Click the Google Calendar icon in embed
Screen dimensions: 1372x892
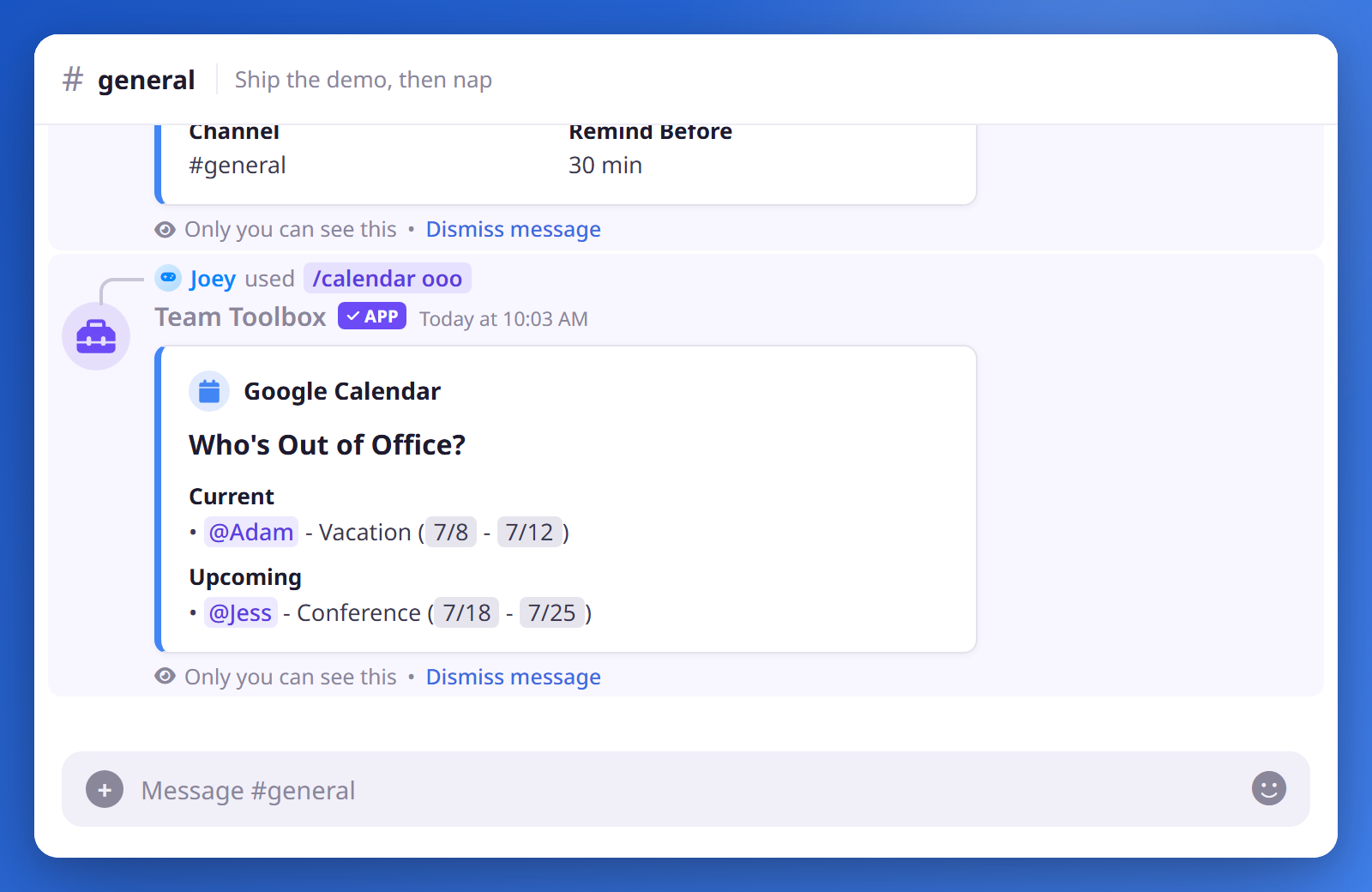point(209,391)
